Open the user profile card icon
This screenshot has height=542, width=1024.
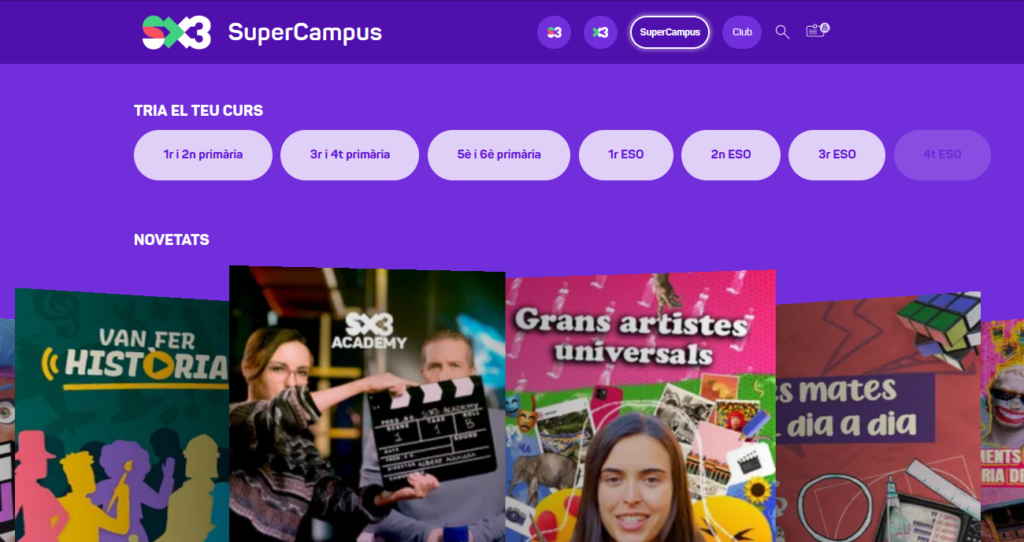[818, 30]
